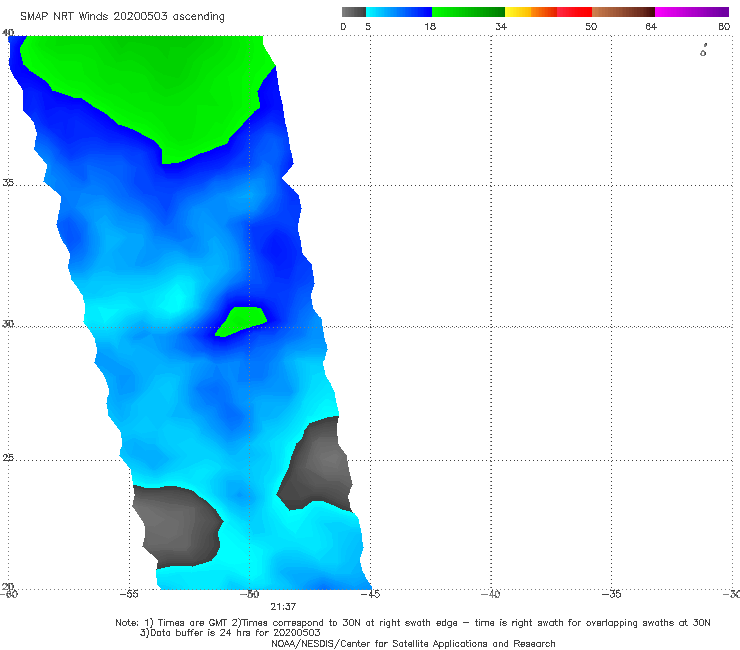Click the longitude axis label "-50"
Screen dimensions: 740x650
250,594
